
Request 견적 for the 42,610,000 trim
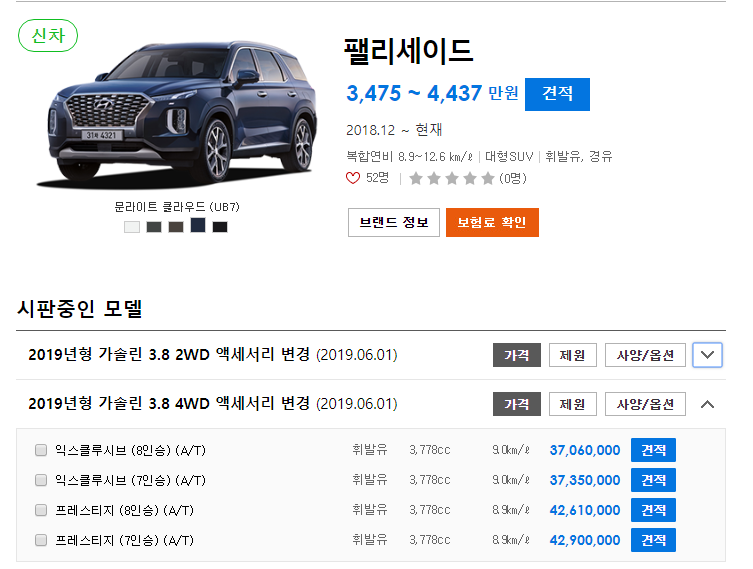(653, 510)
